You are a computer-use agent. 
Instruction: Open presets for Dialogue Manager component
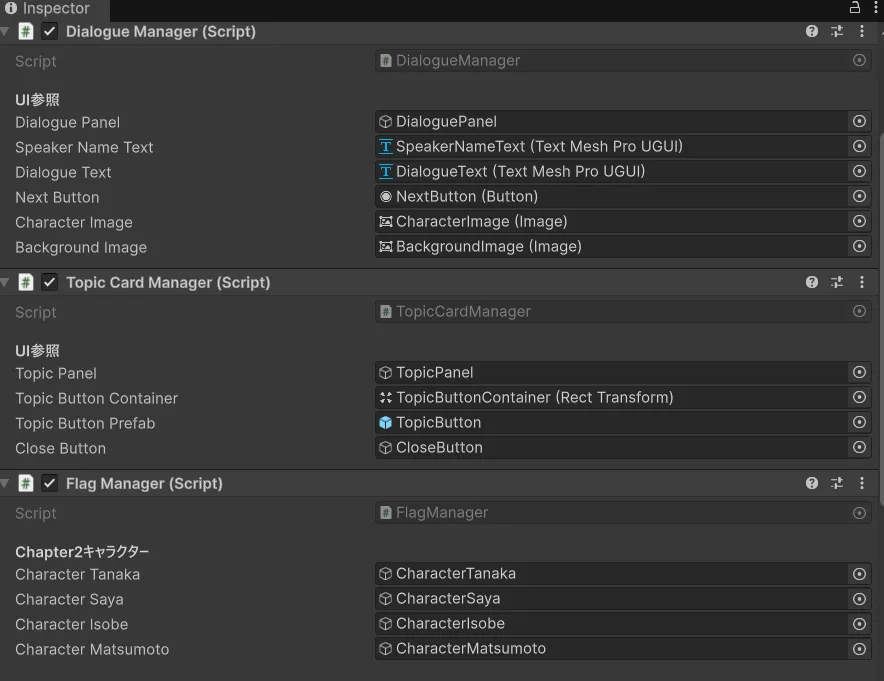point(837,31)
